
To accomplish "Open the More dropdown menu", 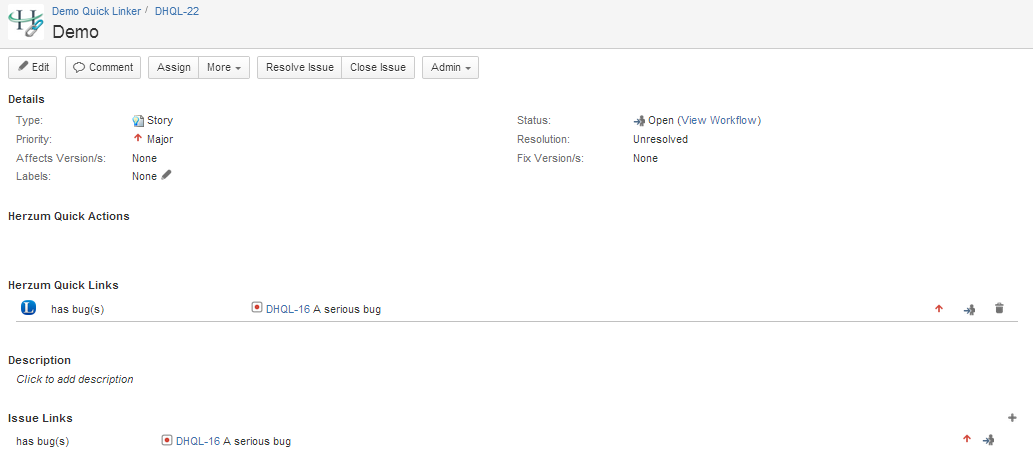I will [x=224, y=68].
